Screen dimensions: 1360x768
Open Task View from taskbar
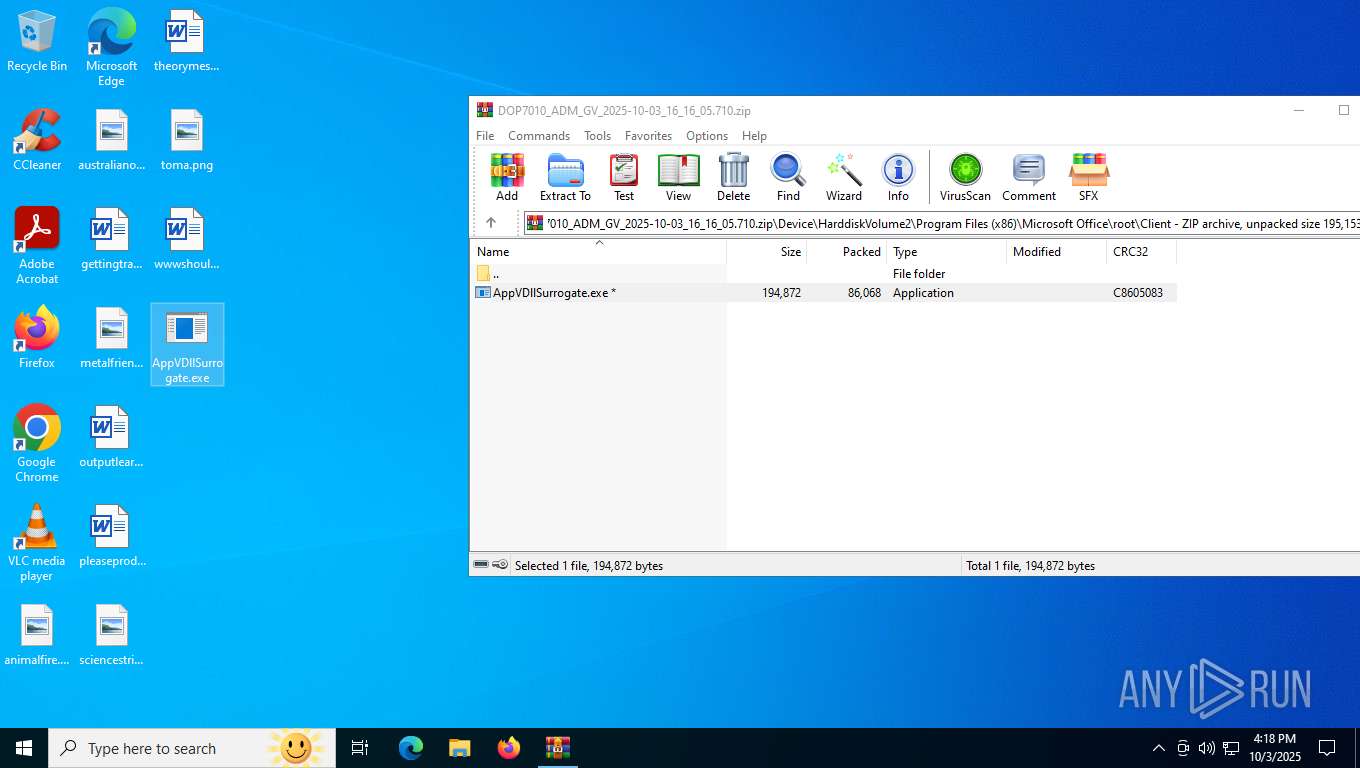click(x=360, y=748)
